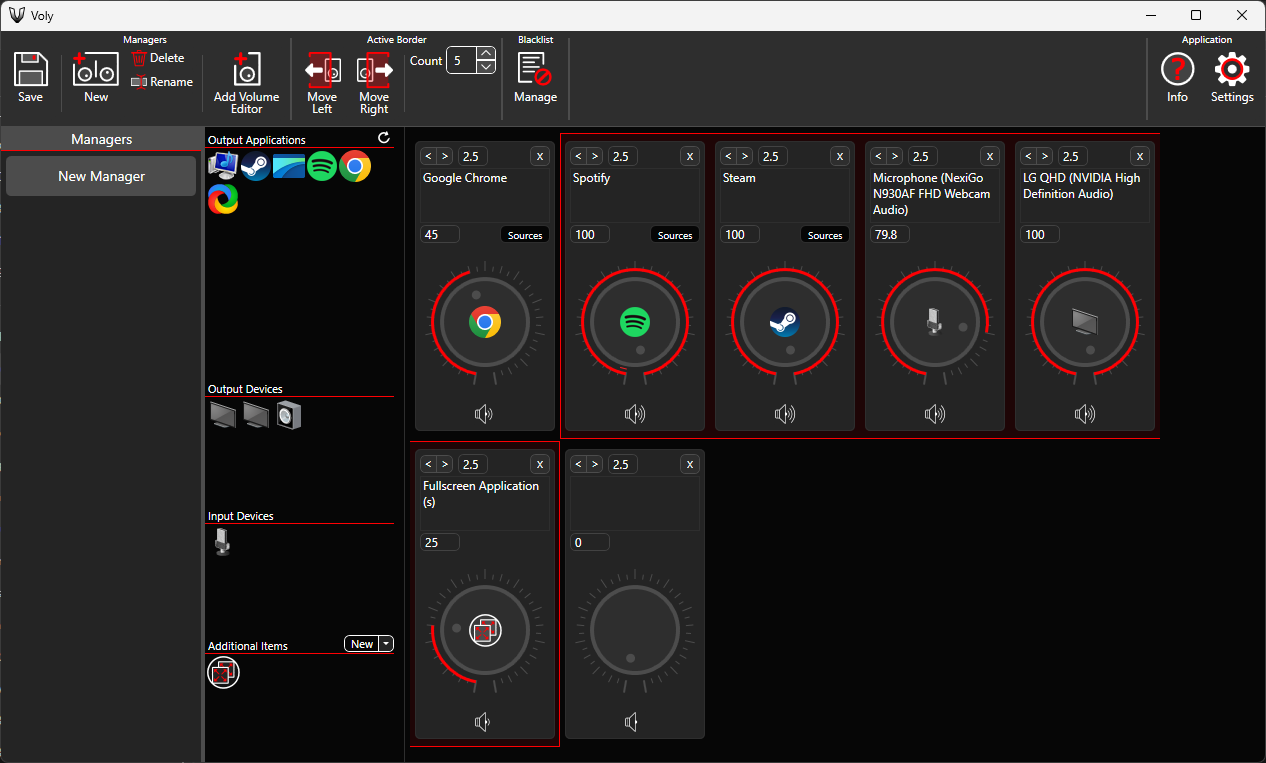Edit Google Chrome volume value 45
This screenshot has width=1266, height=763.
[440, 234]
